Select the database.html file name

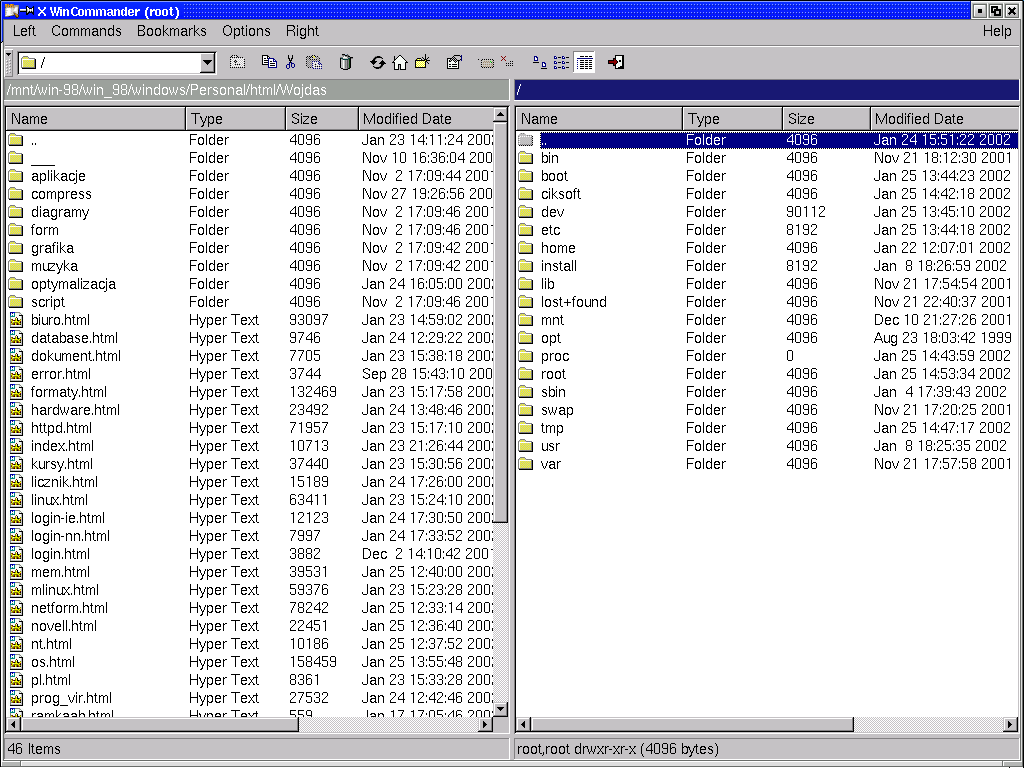point(74,338)
